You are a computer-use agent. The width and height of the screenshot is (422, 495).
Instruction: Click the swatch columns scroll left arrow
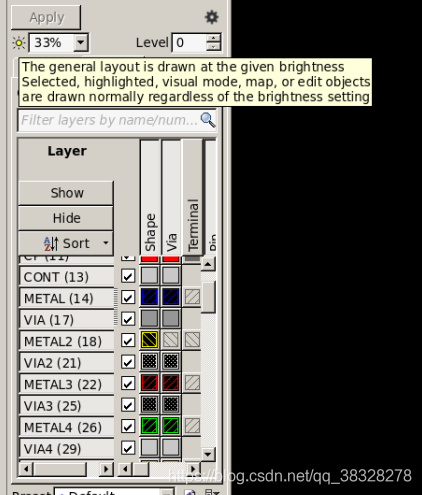[x=125, y=469]
